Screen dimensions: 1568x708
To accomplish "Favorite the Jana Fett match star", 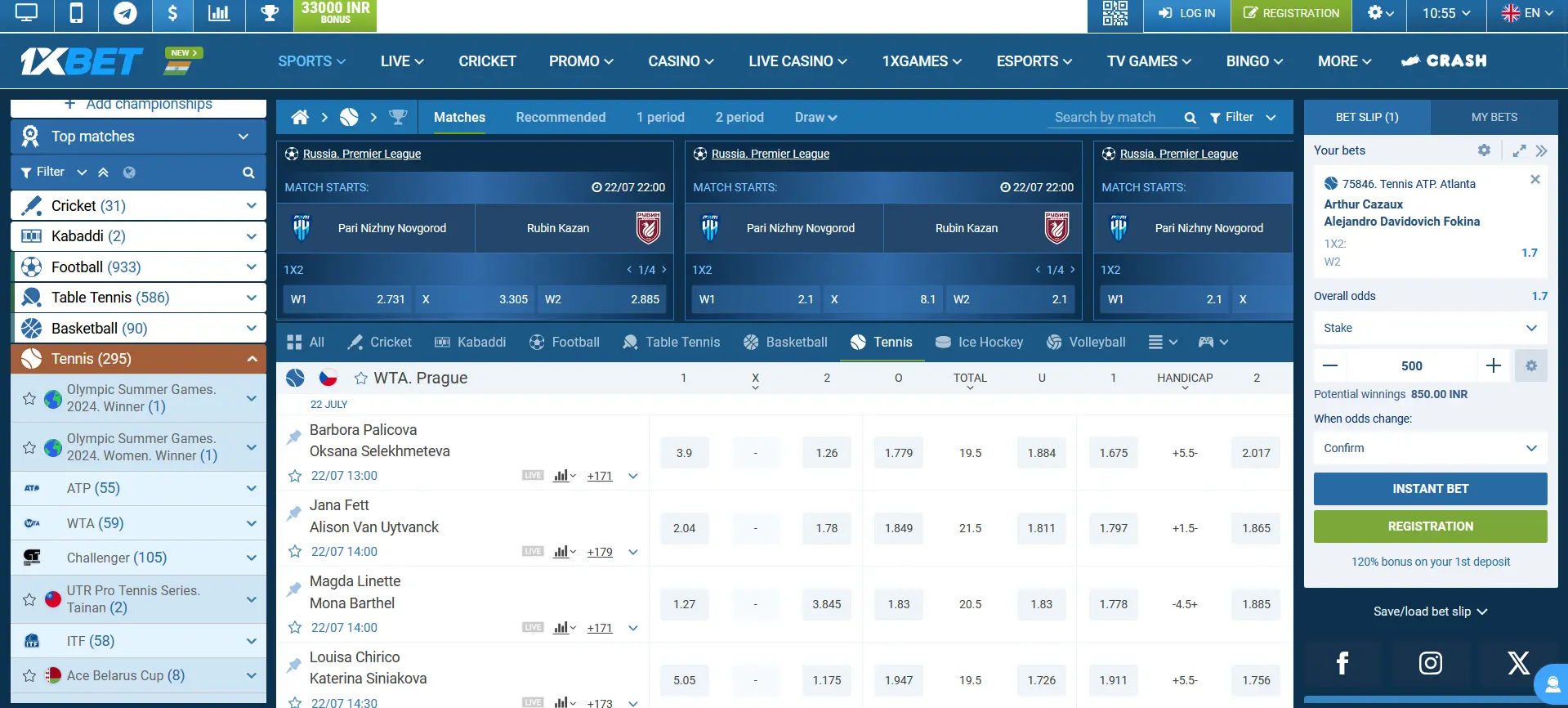I will [x=295, y=552].
